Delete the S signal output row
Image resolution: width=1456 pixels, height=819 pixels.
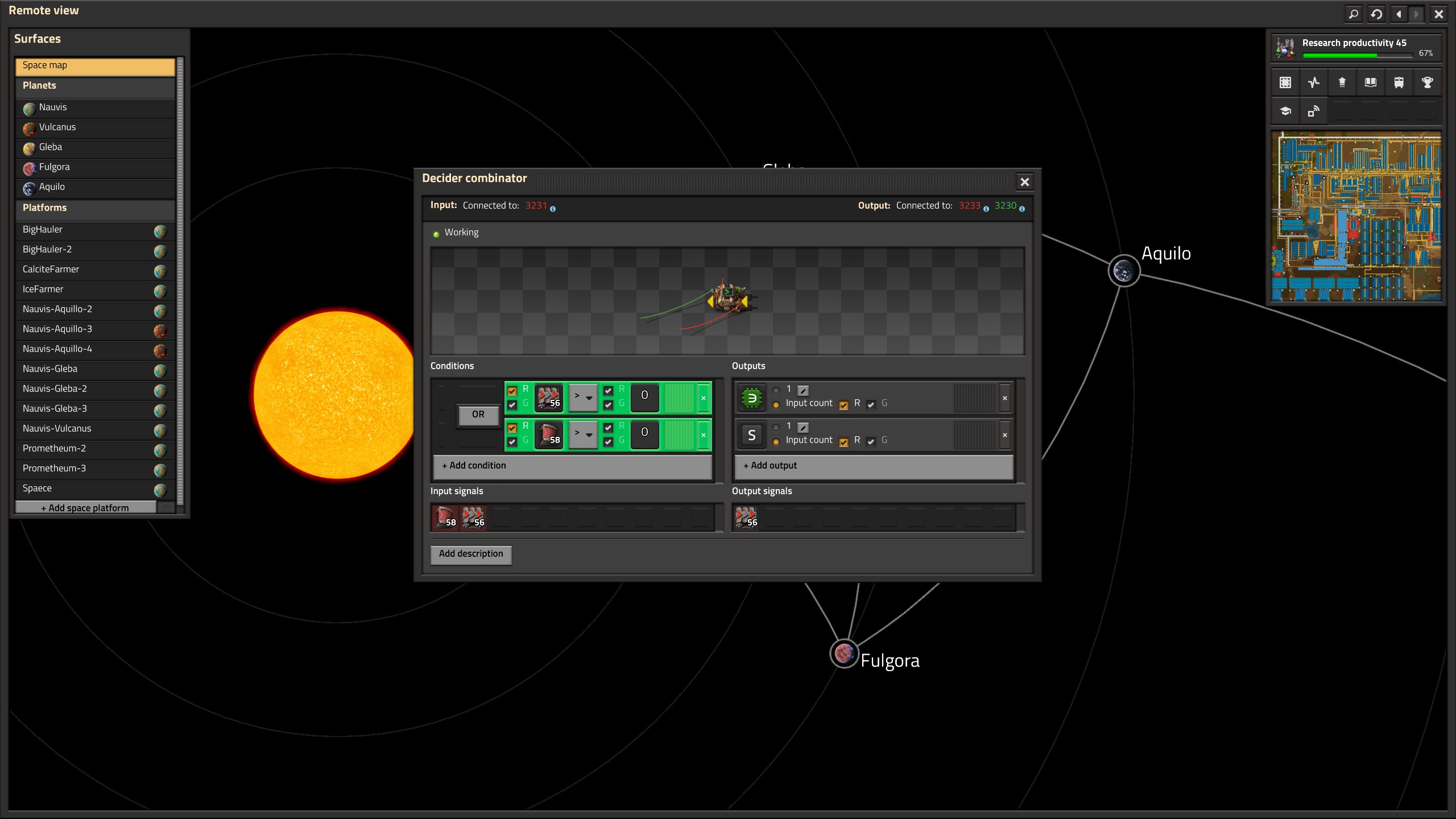point(1005,435)
